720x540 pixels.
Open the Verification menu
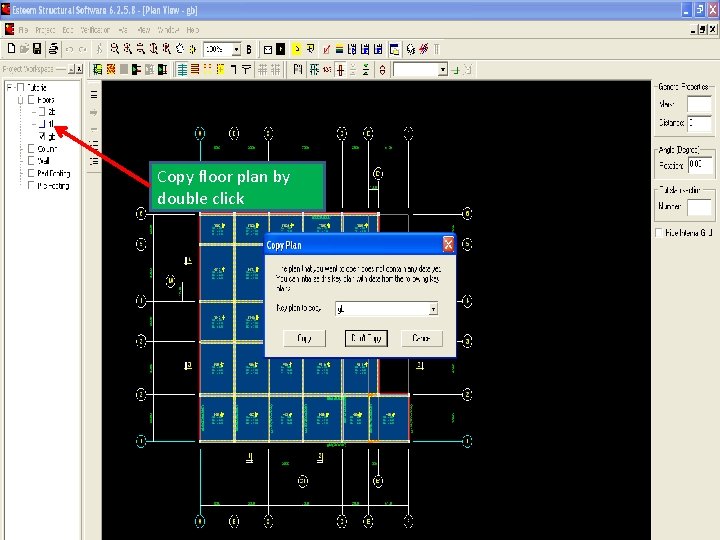tap(95, 30)
